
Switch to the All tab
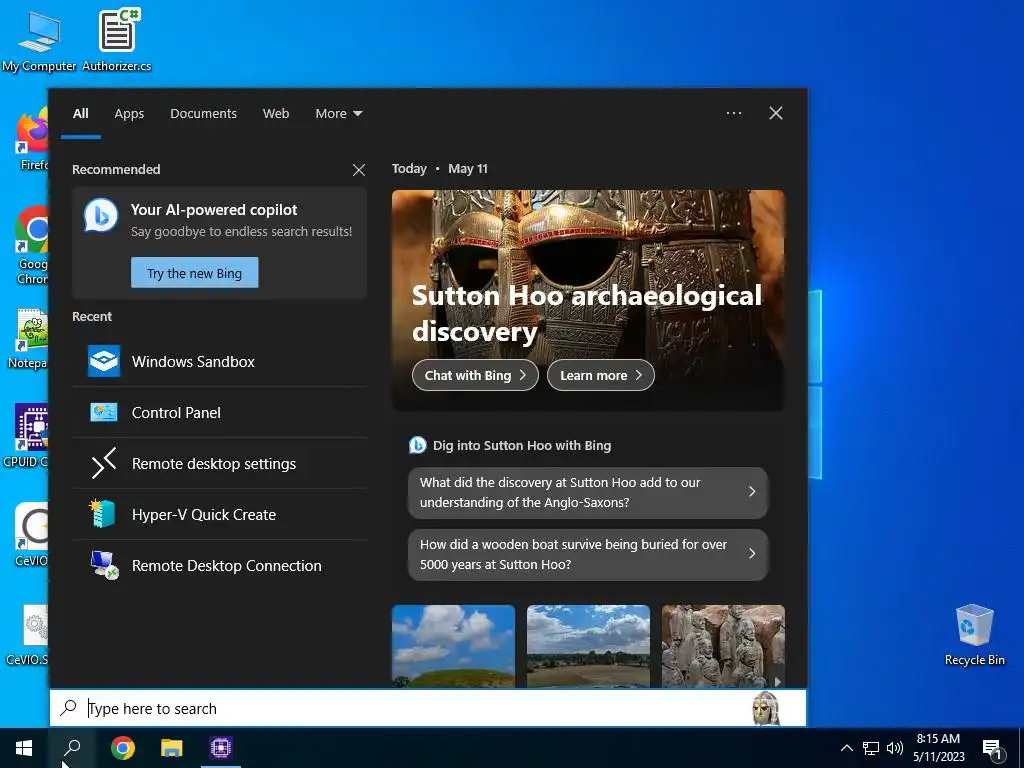[x=80, y=114]
